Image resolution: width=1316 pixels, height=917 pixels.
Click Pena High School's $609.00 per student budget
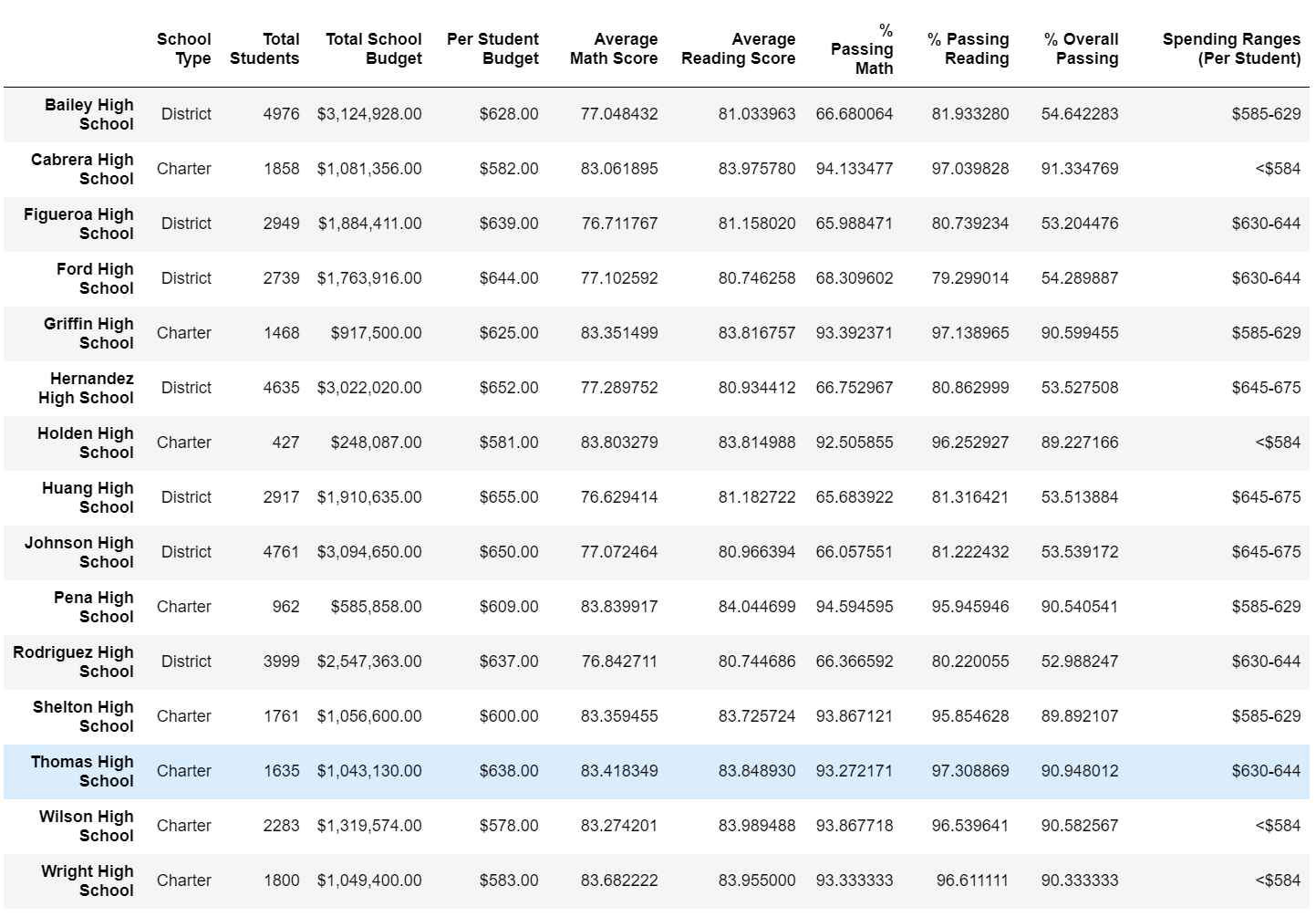(x=509, y=607)
